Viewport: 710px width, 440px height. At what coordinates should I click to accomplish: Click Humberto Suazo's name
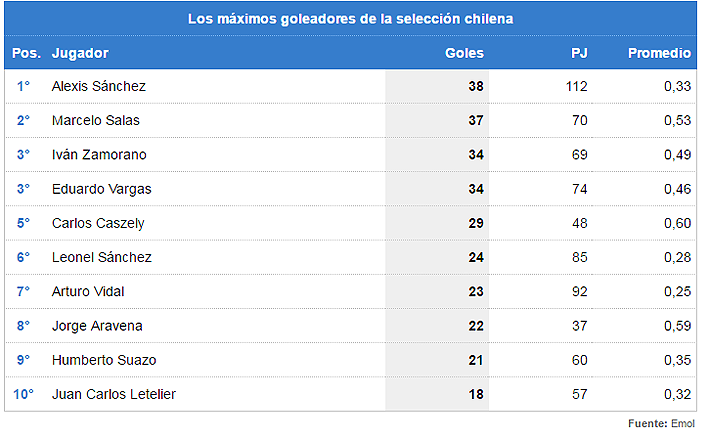pyautogui.click(x=104, y=360)
